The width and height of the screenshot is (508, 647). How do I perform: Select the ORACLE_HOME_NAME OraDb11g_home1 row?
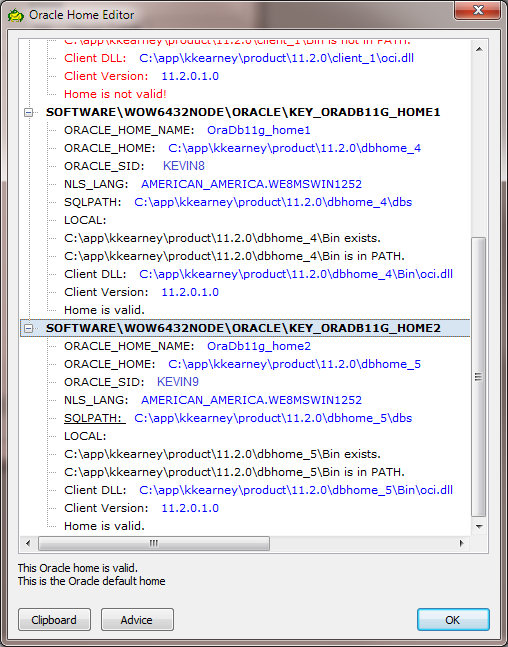[x=187, y=130]
